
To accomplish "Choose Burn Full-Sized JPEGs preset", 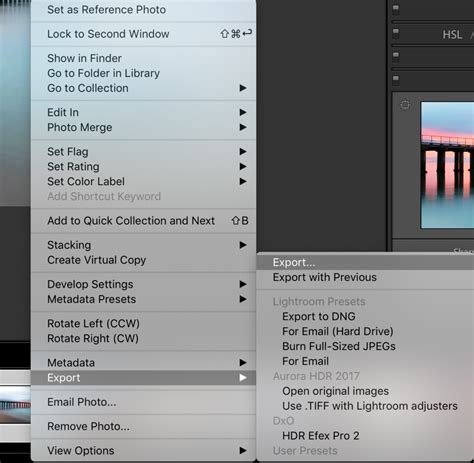I will click(x=365, y=346).
